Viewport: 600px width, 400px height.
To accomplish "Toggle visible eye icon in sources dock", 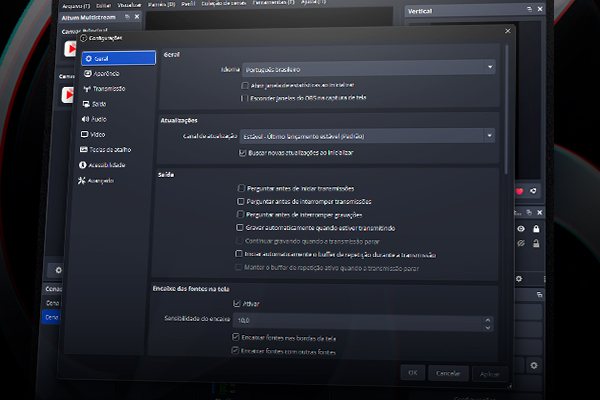I will coord(521,229).
